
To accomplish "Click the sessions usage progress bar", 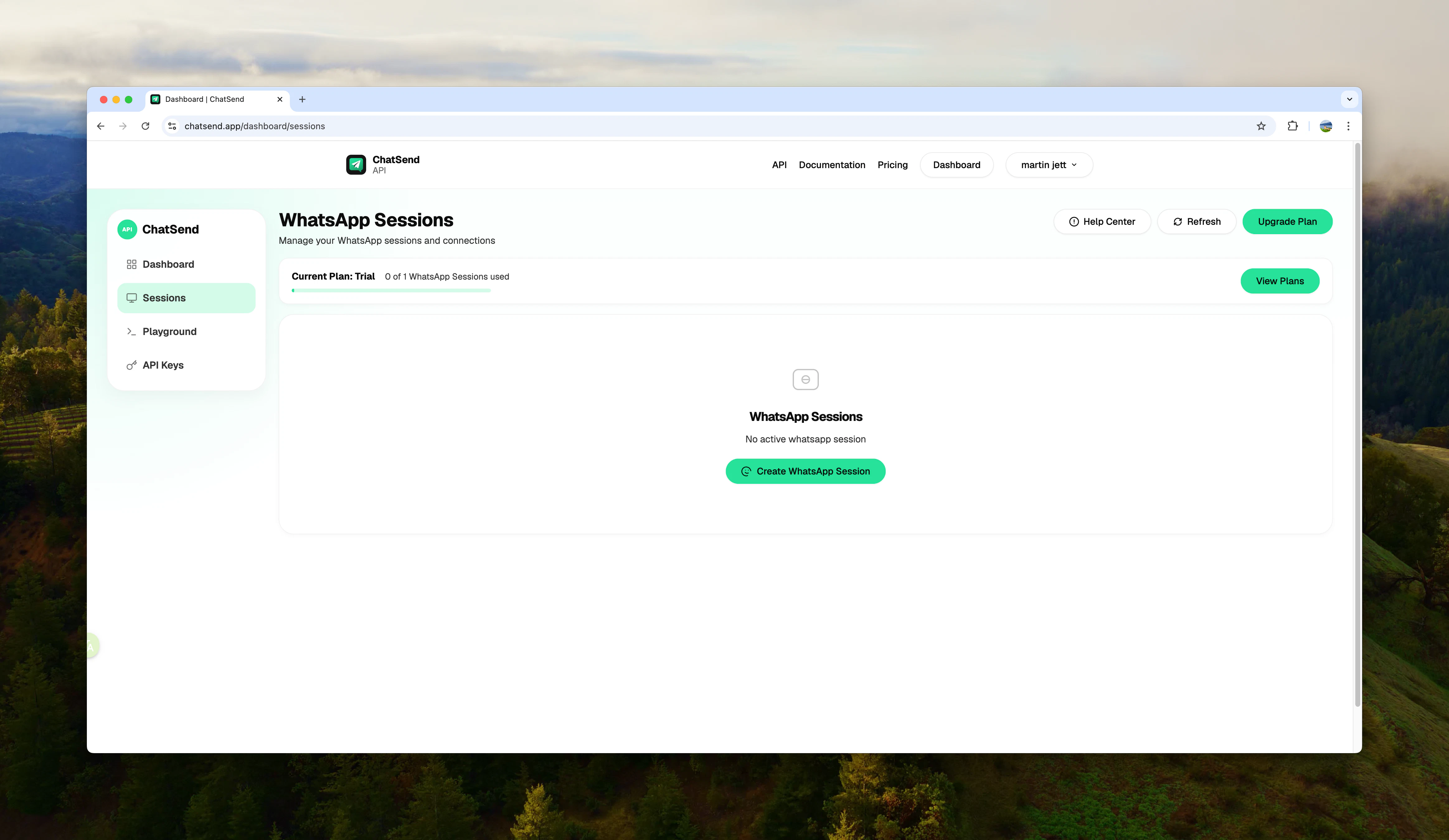I will pyautogui.click(x=391, y=290).
